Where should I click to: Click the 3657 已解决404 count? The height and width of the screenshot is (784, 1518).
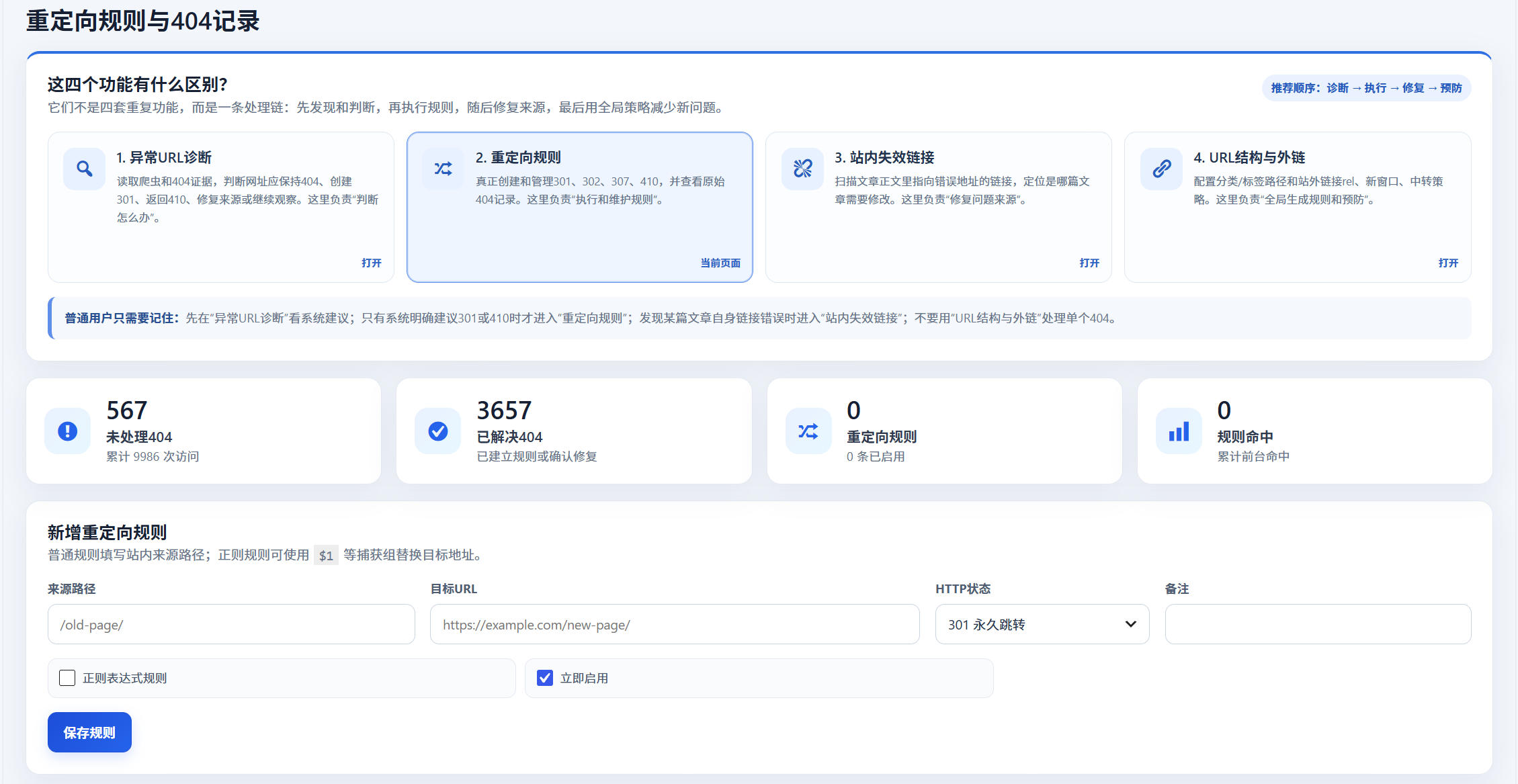pyautogui.click(x=504, y=410)
